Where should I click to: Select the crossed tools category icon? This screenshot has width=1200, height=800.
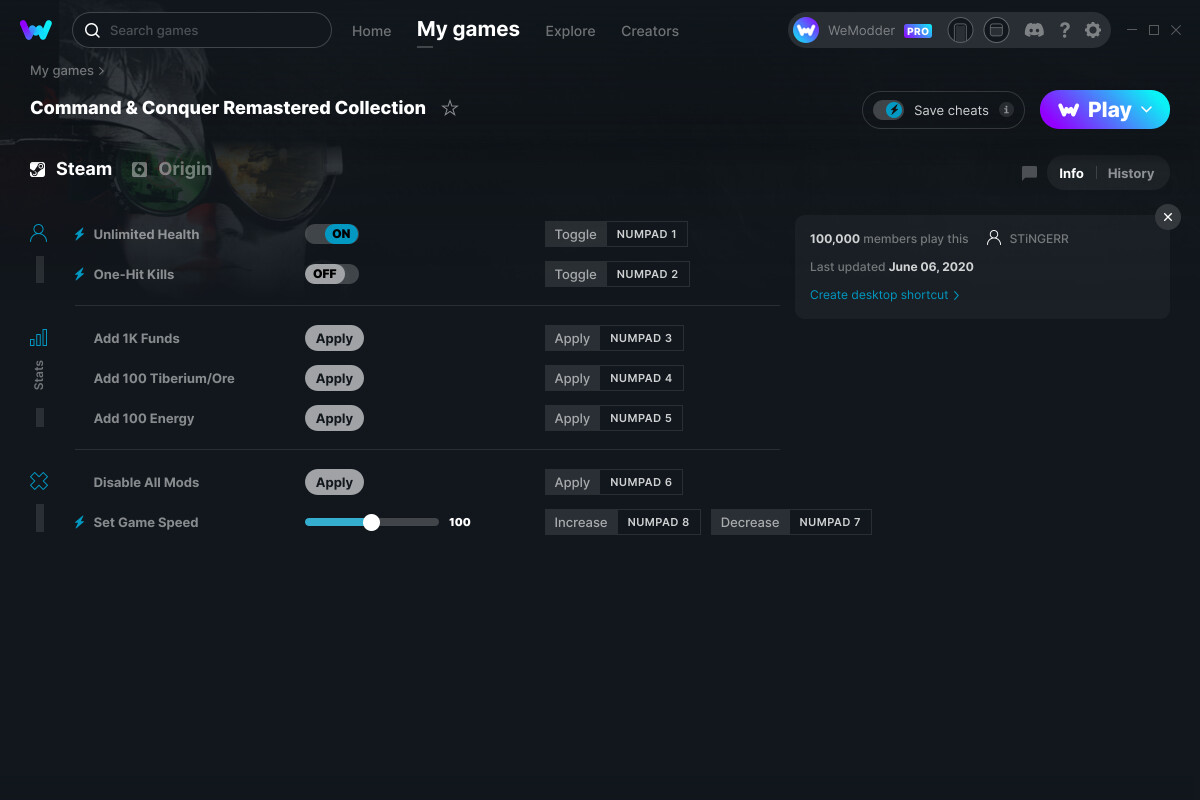(x=39, y=481)
